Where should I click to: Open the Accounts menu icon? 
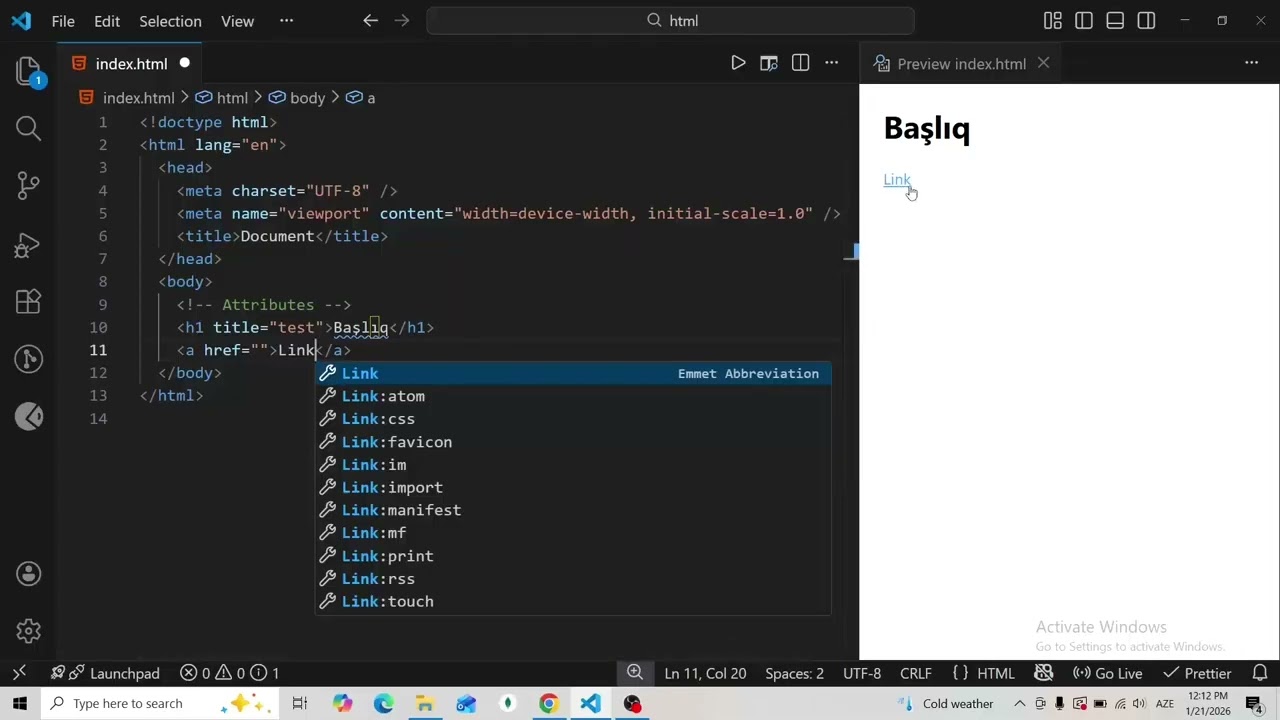pyautogui.click(x=28, y=574)
